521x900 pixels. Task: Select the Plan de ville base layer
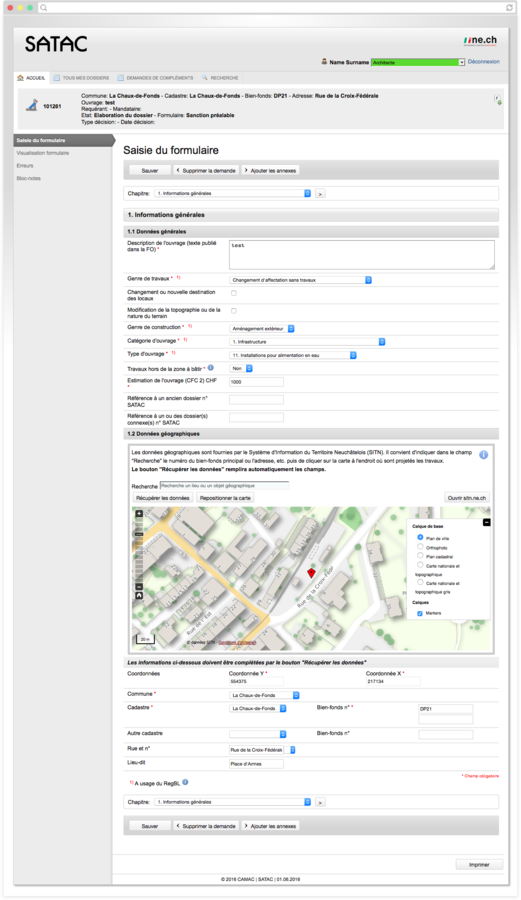pyautogui.click(x=420, y=538)
